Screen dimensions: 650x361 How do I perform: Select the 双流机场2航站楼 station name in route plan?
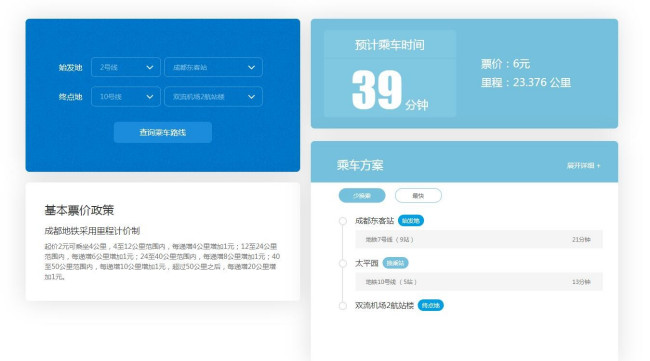pyautogui.click(x=384, y=305)
